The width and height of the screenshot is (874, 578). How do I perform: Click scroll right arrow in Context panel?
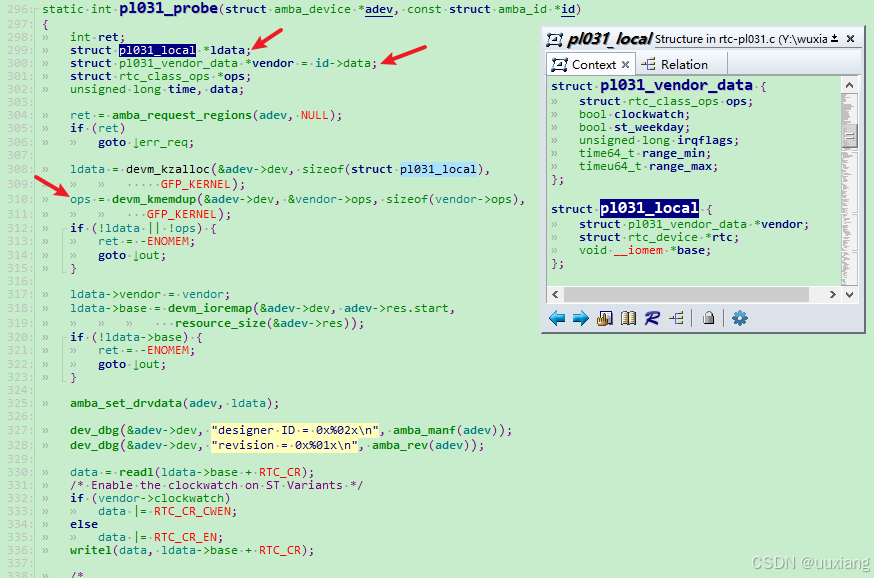pyautogui.click(x=832, y=294)
